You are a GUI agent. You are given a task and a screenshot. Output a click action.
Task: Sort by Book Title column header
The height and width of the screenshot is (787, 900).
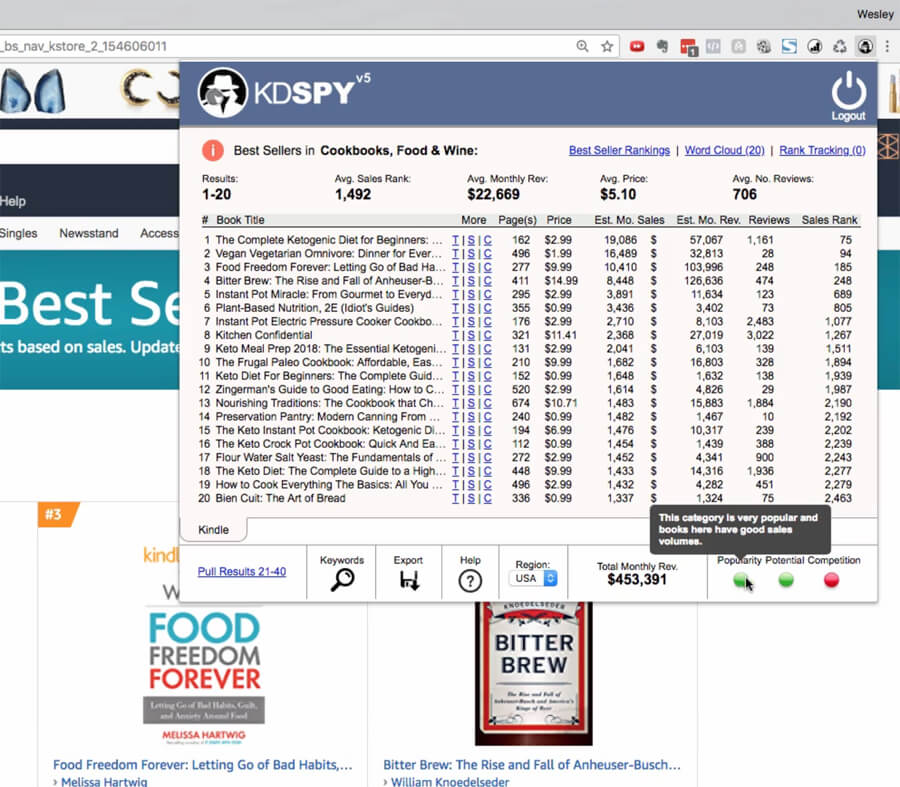240,220
